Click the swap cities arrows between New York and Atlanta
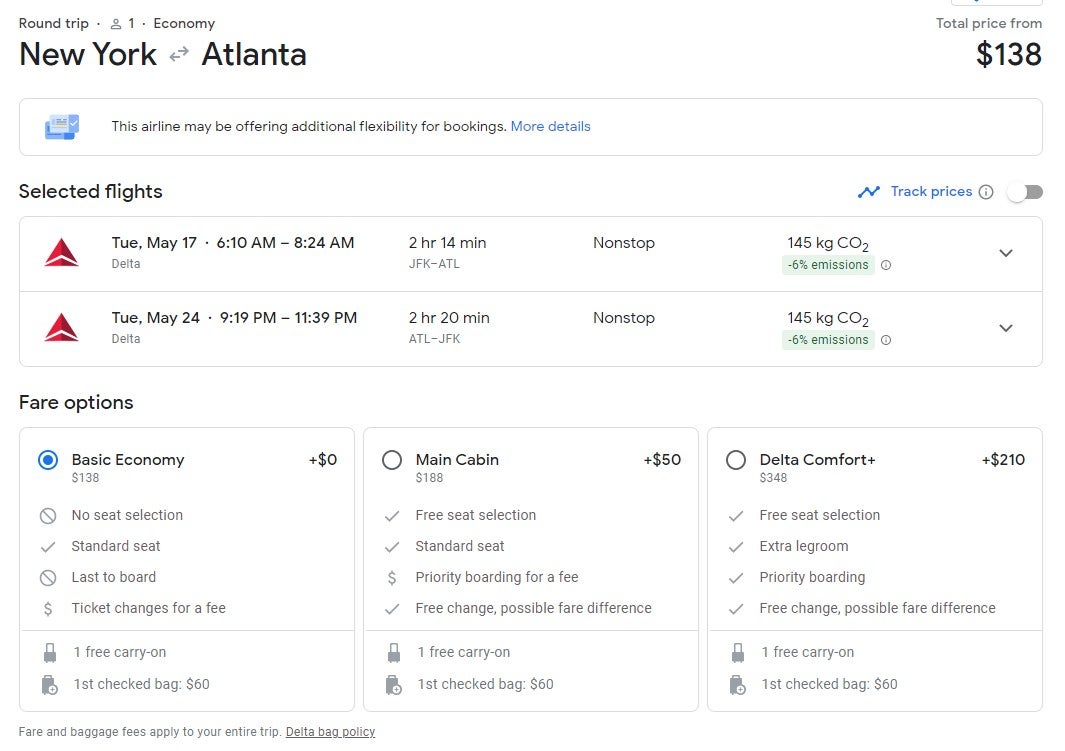The image size is (1065, 751). click(178, 56)
